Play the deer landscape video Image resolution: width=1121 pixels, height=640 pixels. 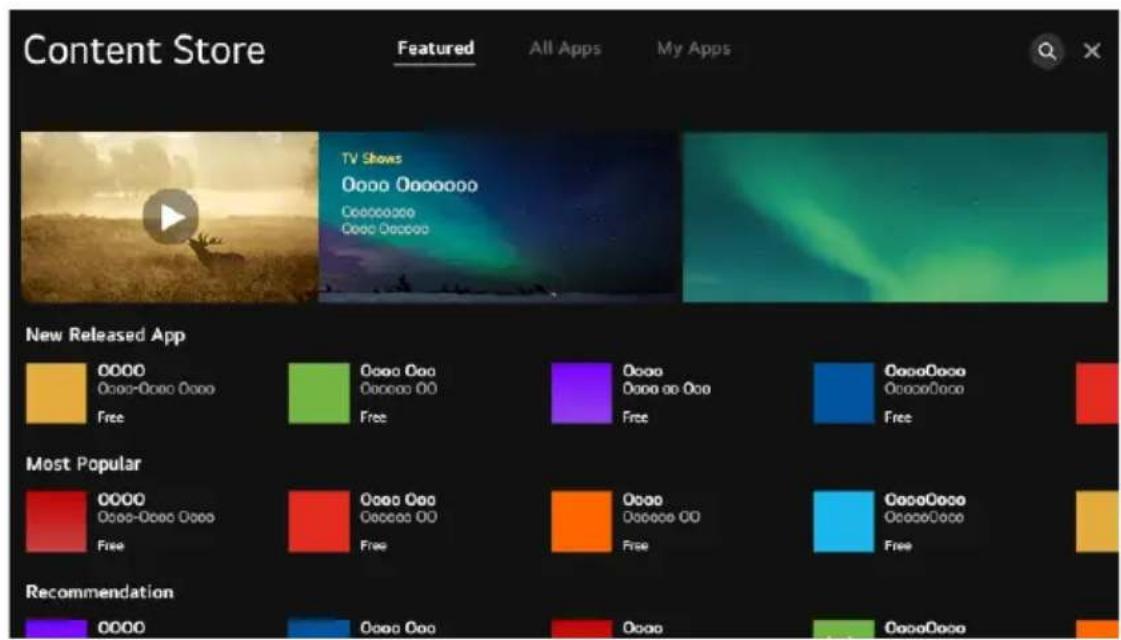(x=170, y=217)
